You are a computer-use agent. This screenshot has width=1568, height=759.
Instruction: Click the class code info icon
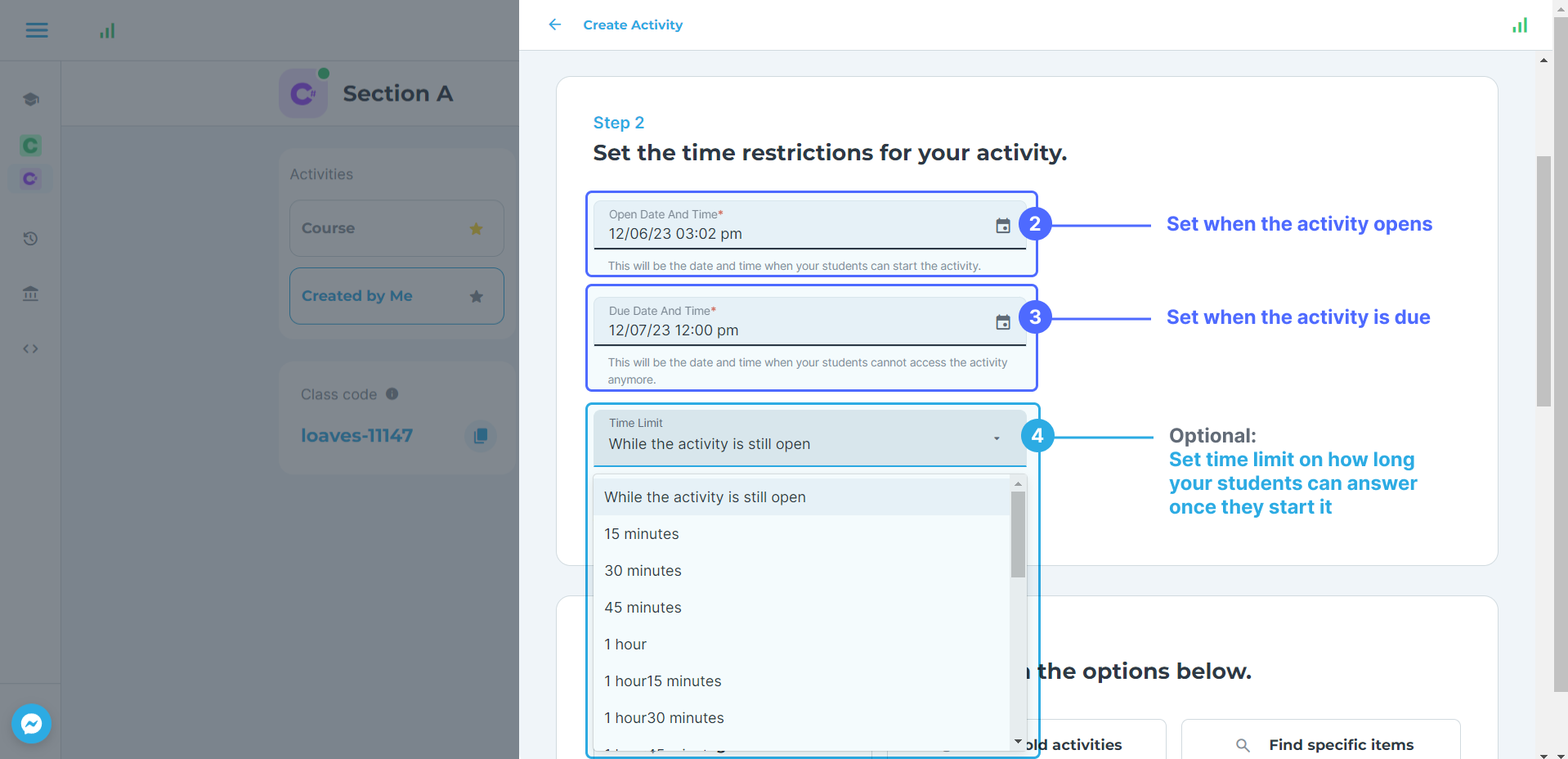tap(392, 393)
